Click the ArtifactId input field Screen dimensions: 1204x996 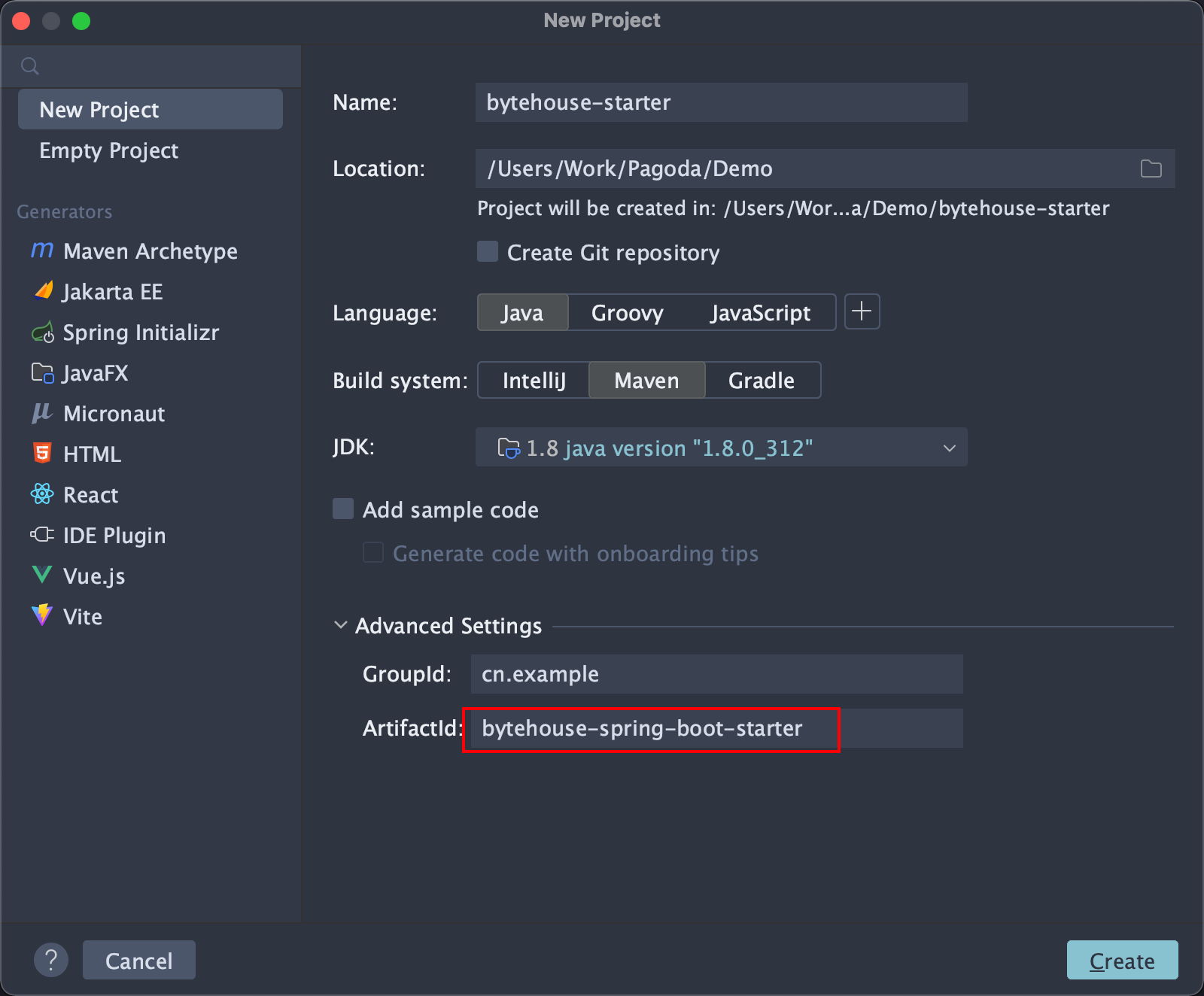point(717,728)
